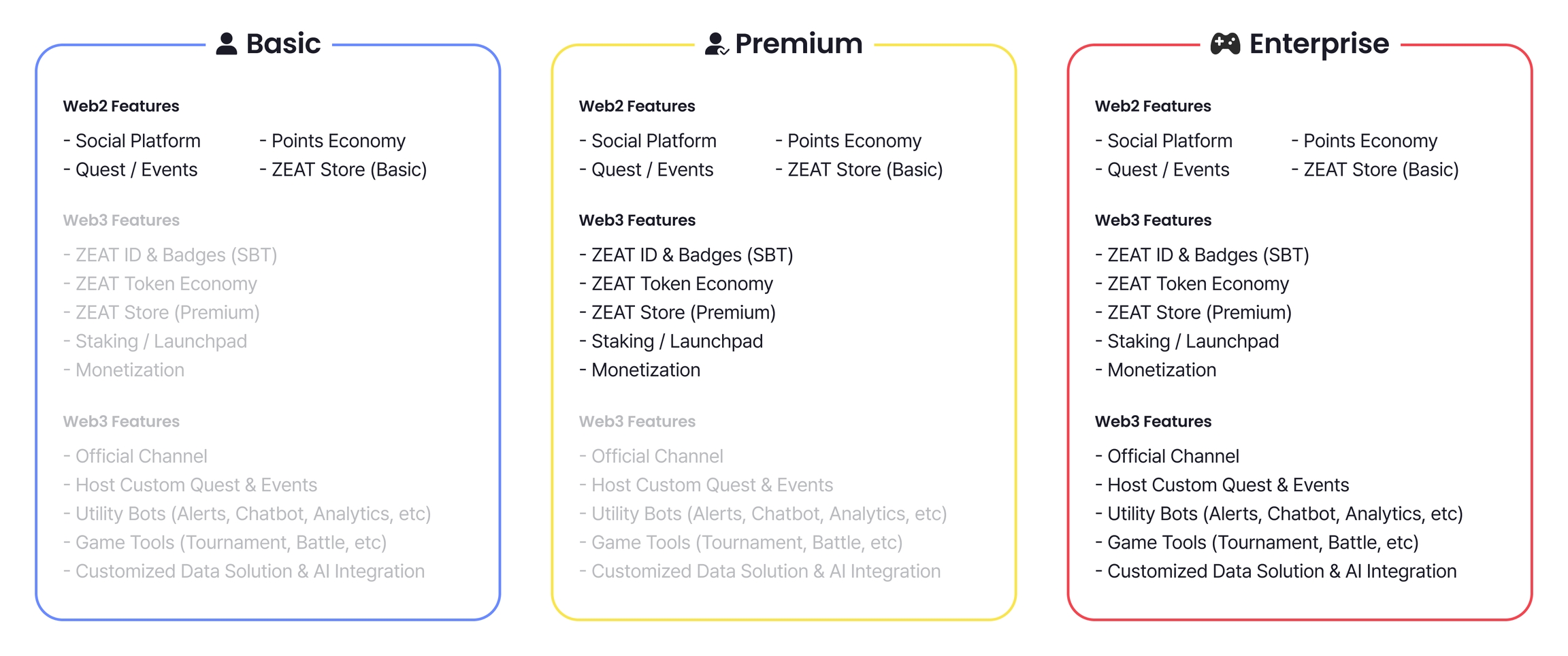The width and height of the screenshot is (1568, 656).
Task: Select Staking / Launchpad in the Enterprise card
Action: click(1193, 341)
